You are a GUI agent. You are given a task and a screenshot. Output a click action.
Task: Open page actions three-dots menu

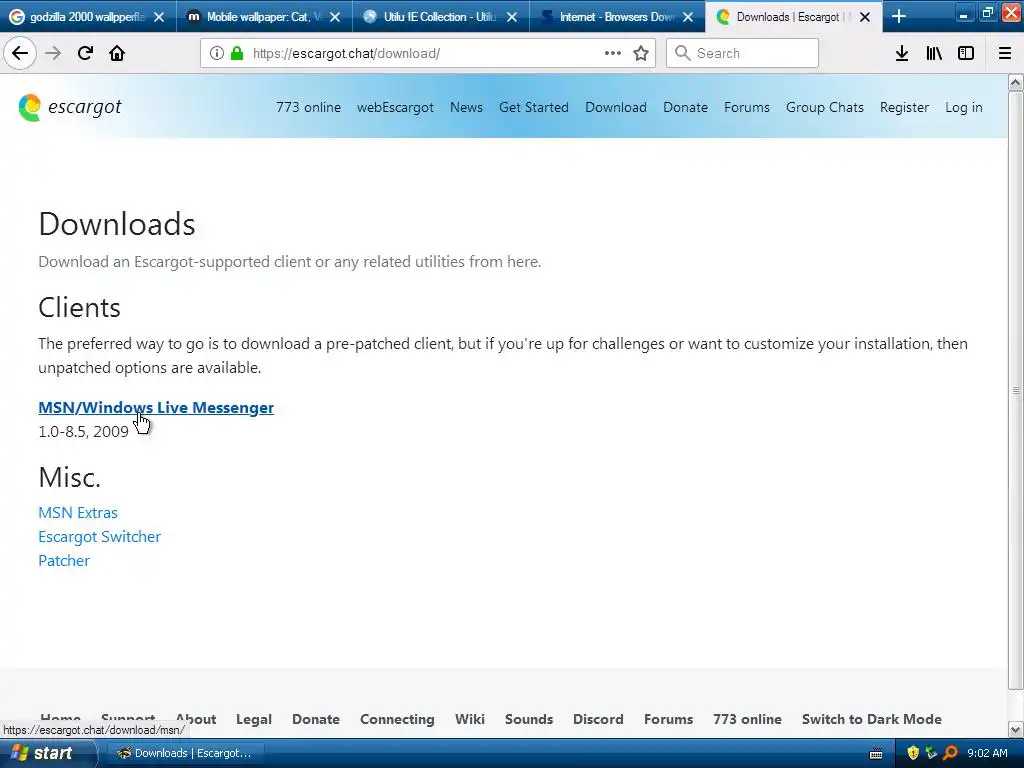(613, 53)
